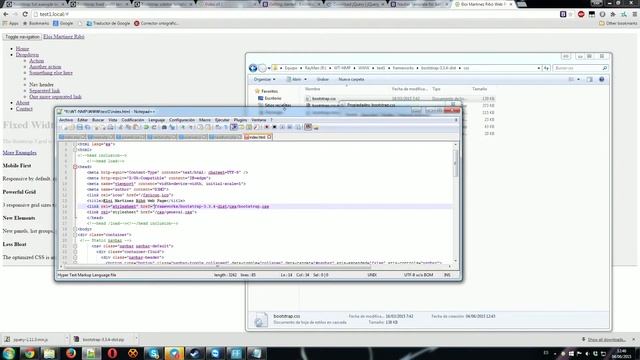Click the Chrome reload icon
640x360 pixels.
coord(25,14)
